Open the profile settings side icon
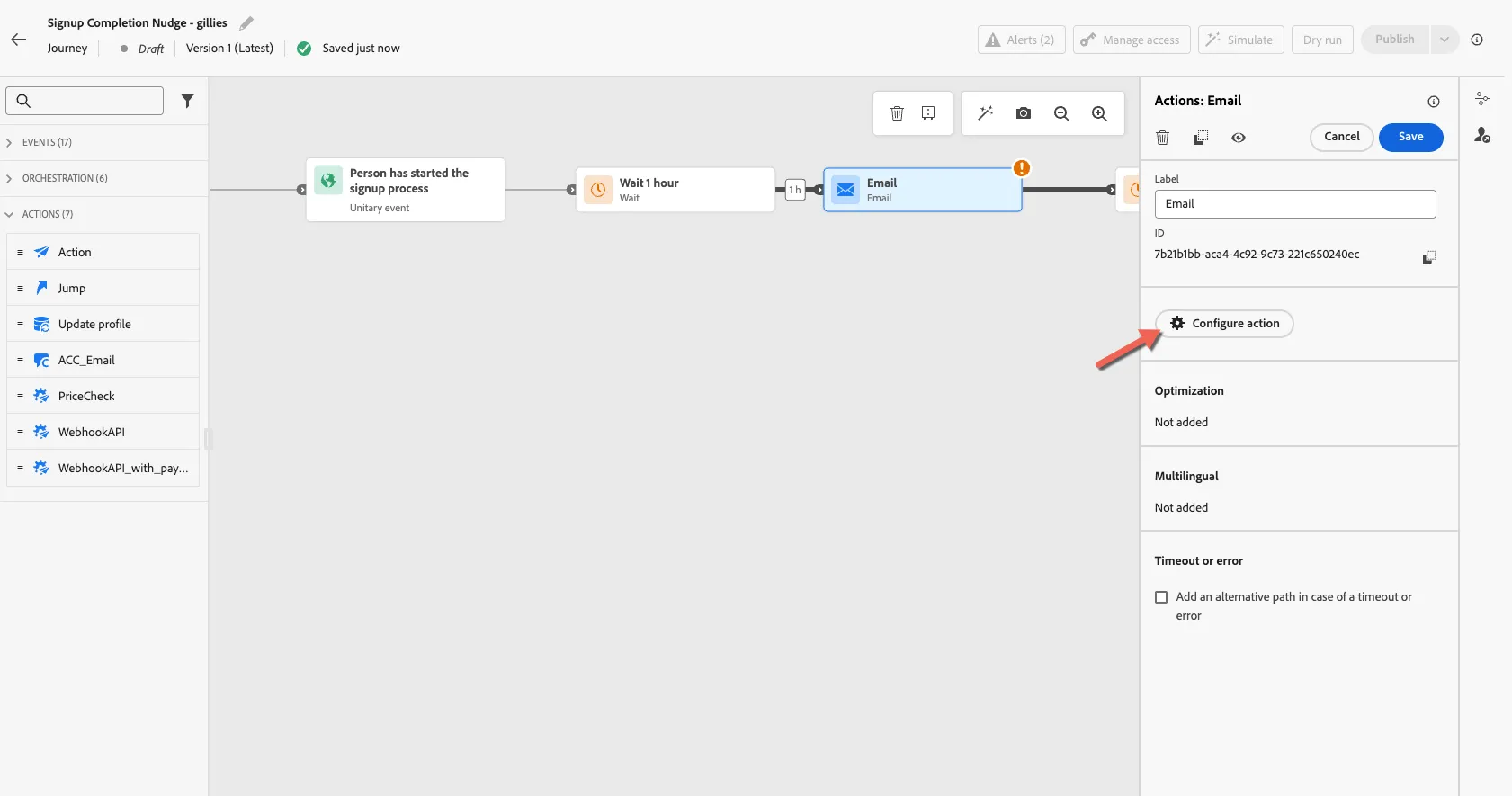 [x=1482, y=135]
